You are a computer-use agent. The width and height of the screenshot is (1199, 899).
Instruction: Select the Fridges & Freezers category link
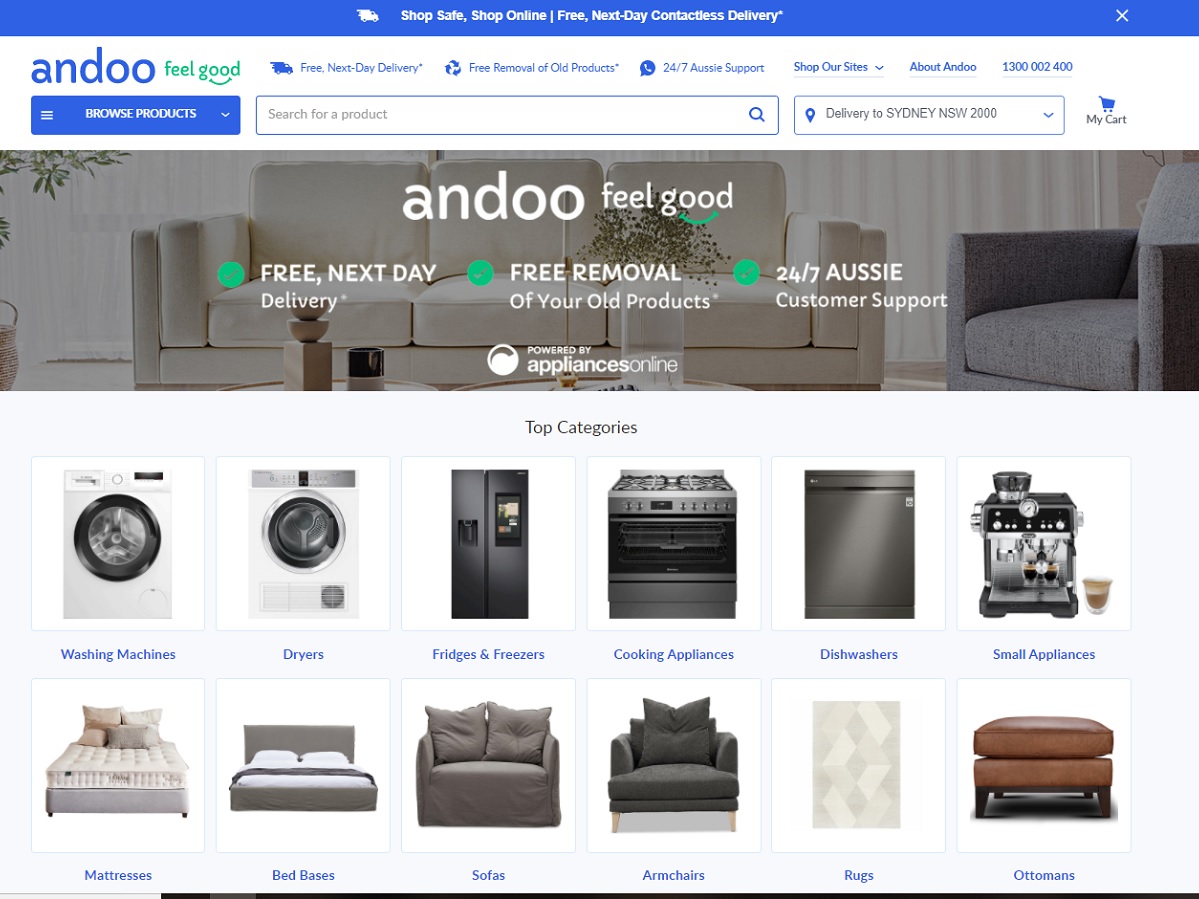[x=488, y=654]
